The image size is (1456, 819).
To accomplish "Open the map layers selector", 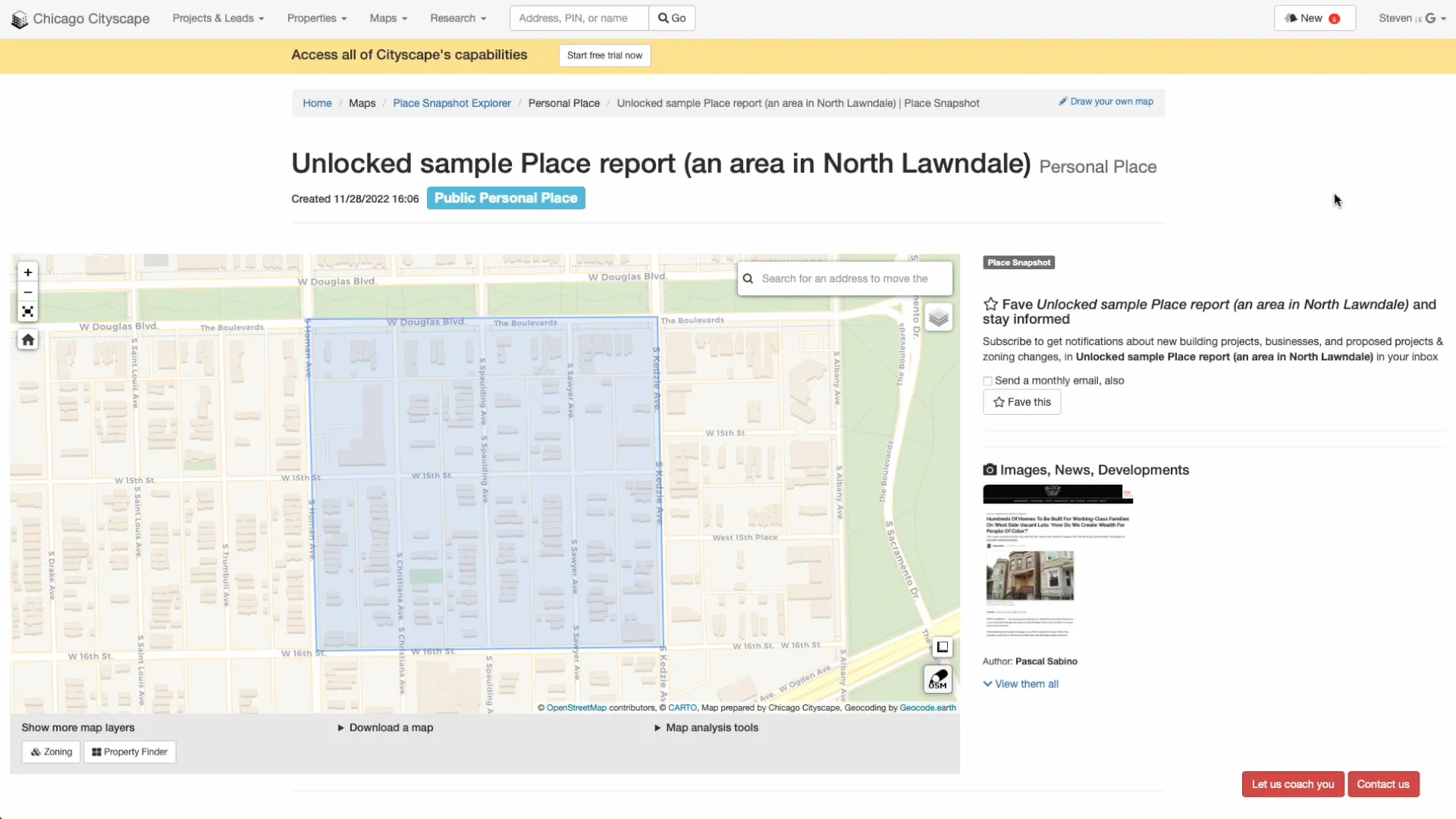I will 939,317.
